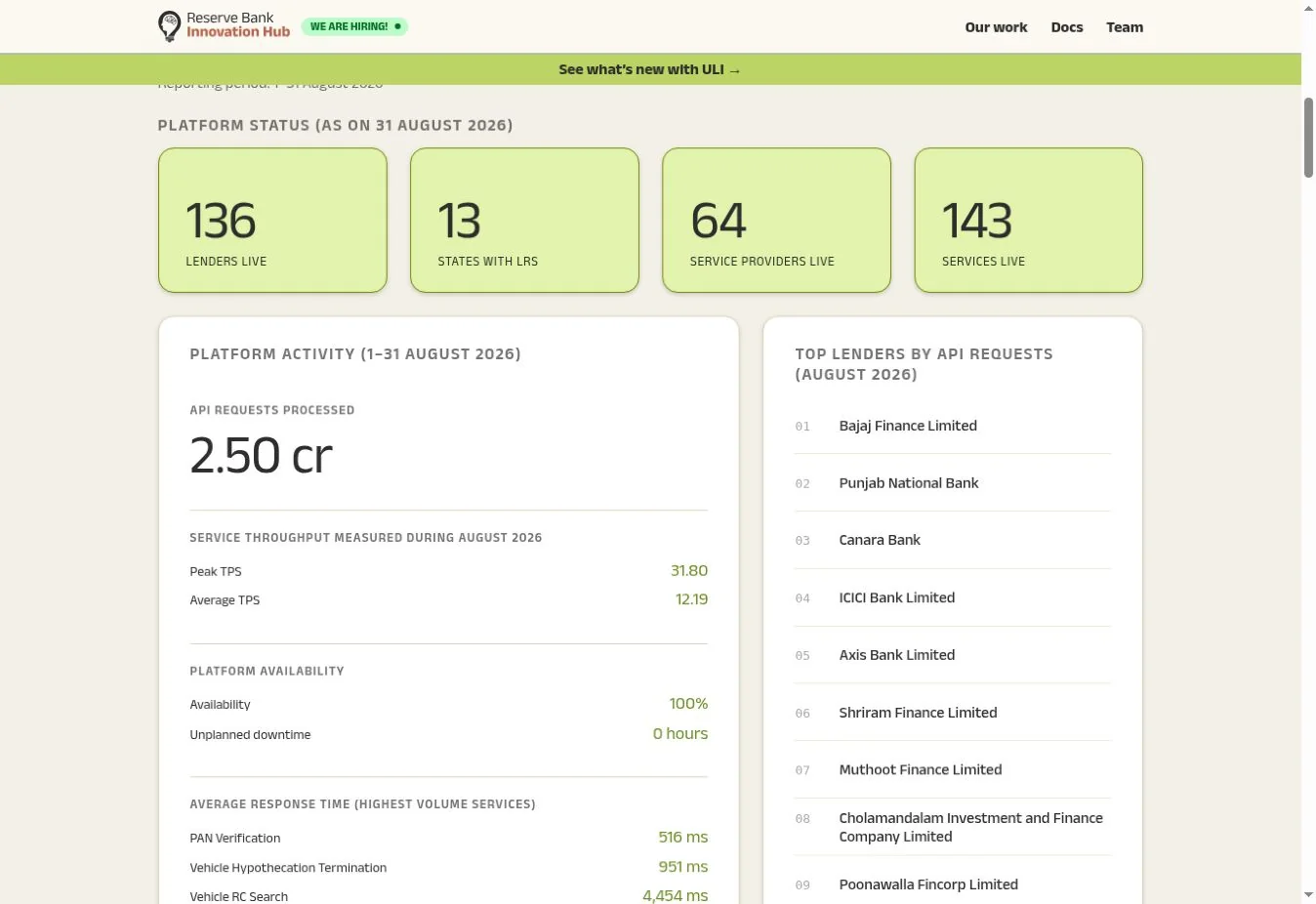Image resolution: width=1316 pixels, height=904 pixels.
Task: Click Canara Bank in the lenders list
Action: [x=880, y=540]
